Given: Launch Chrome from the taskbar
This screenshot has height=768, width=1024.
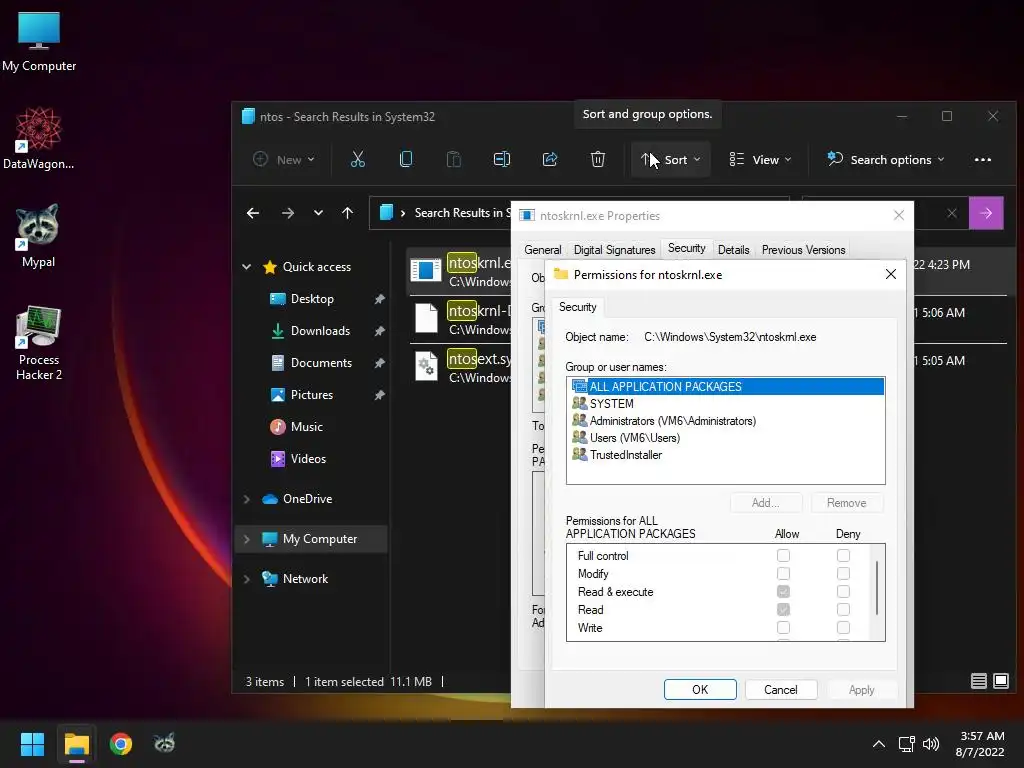Looking at the screenshot, I should click(x=121, y=744).
